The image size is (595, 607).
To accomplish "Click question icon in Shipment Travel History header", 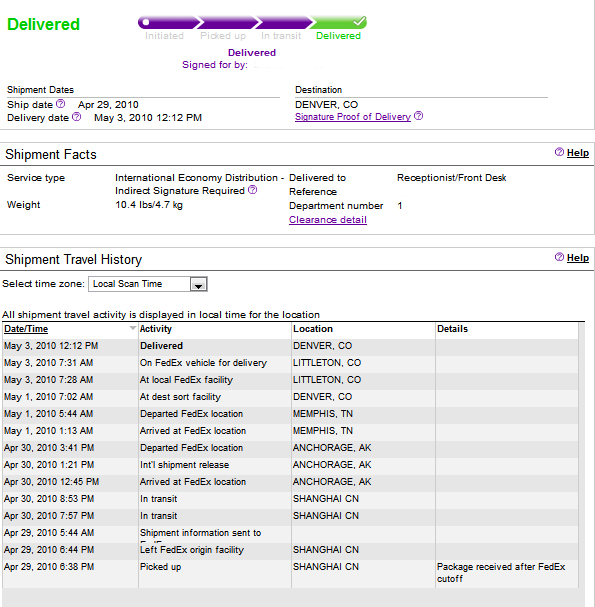I will pyautogui.click(x=559, y=257).
